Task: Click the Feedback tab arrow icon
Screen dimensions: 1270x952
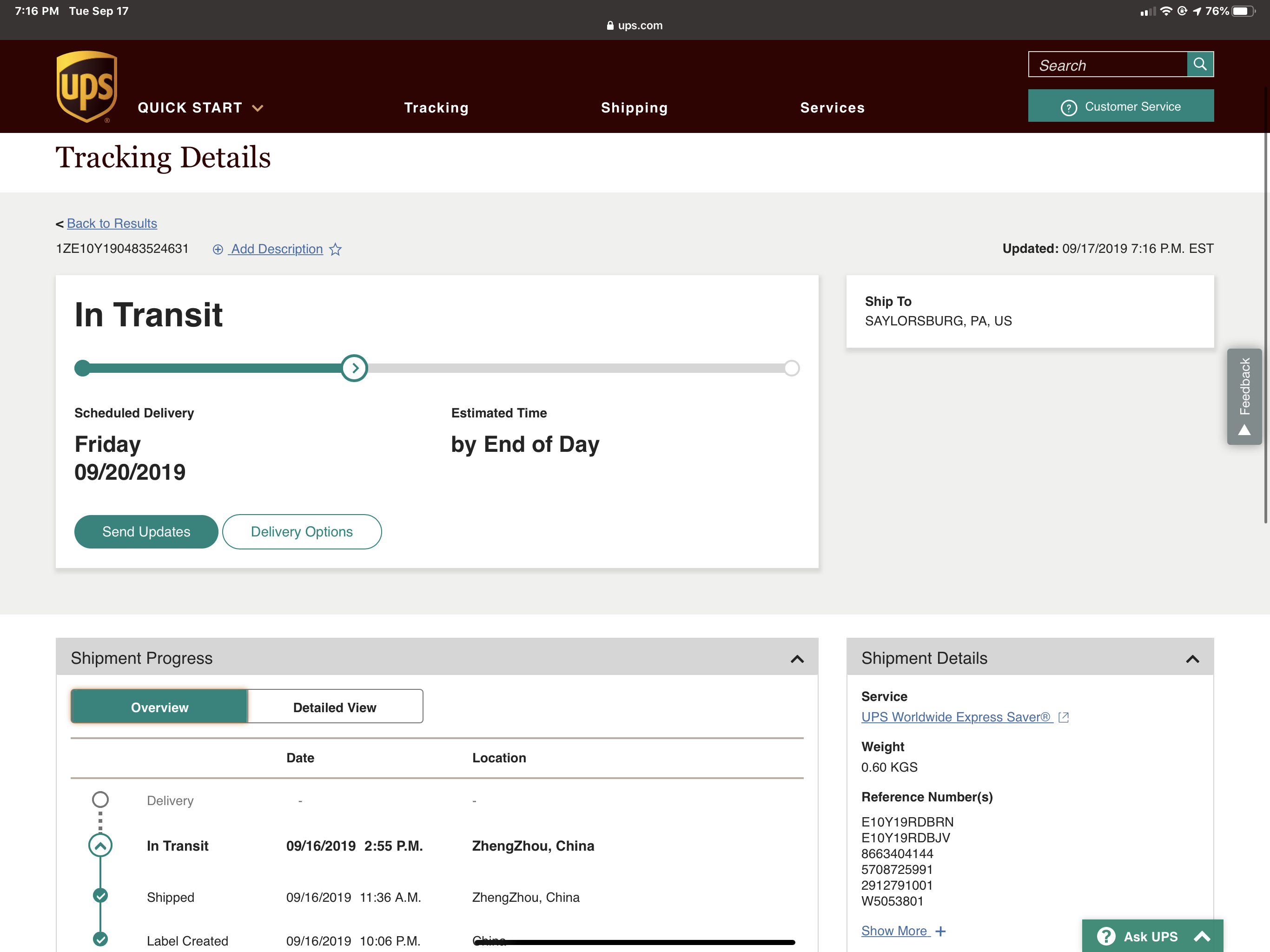Action: pos(1244,430)
